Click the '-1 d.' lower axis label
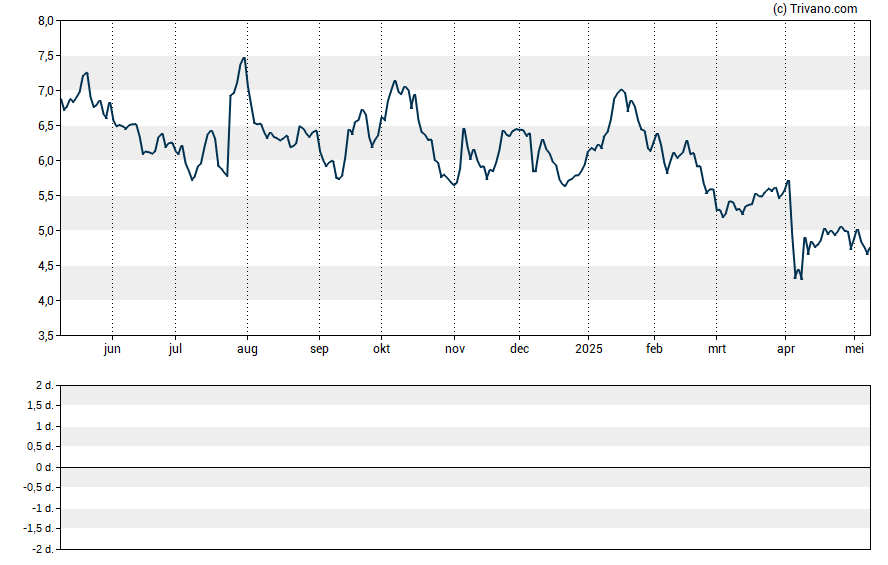 click(42, 508)
